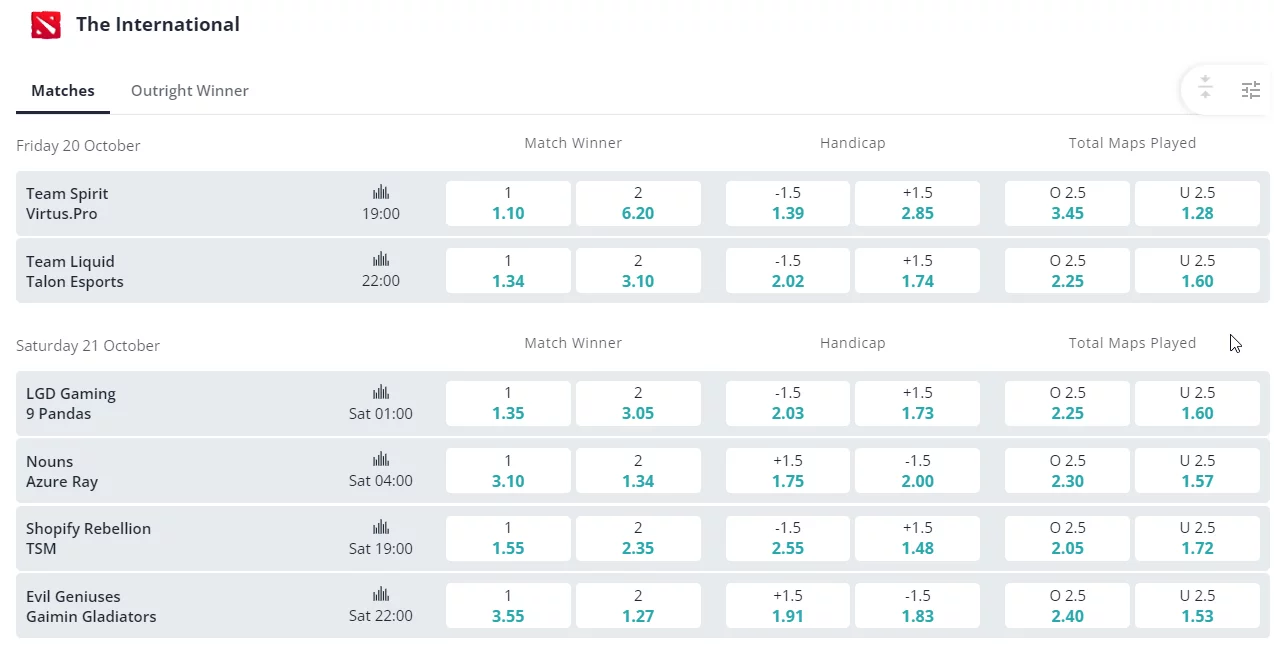Pick Team Liquid match winner odds 1.34
The image size is (1274, 652).
[x=508, y=271]
